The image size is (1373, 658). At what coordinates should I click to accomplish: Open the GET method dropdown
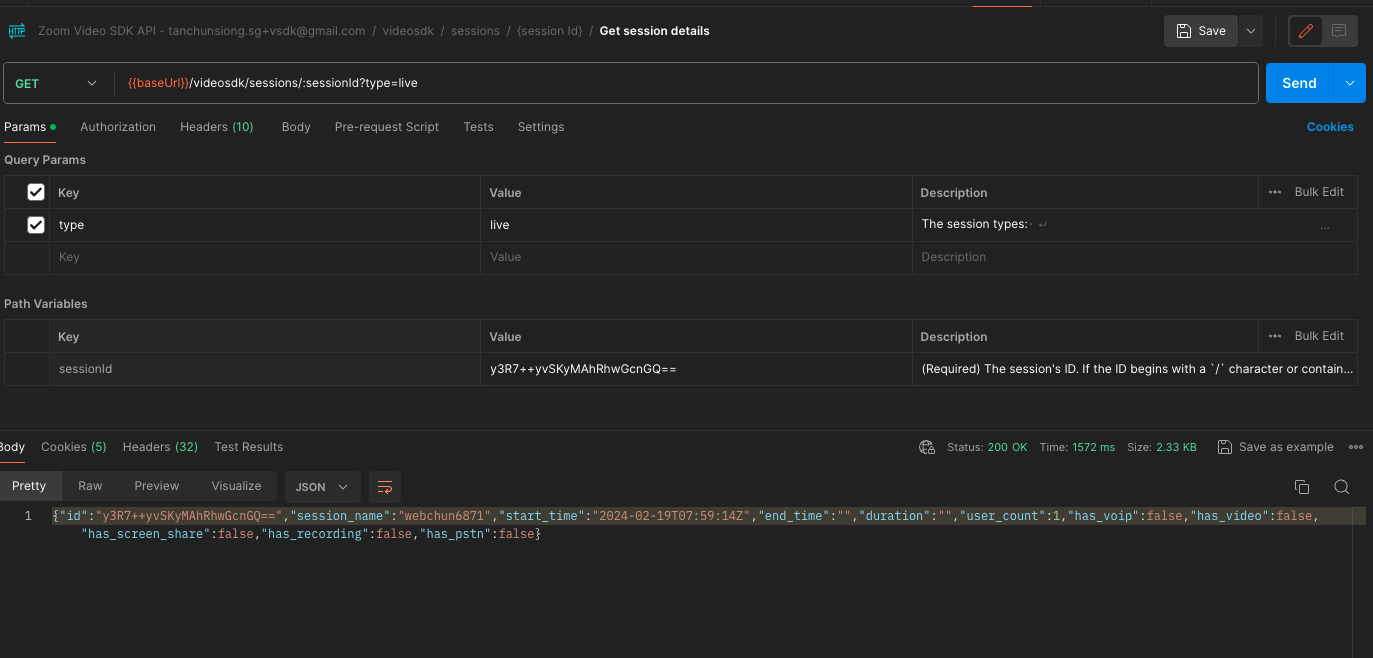56,83
